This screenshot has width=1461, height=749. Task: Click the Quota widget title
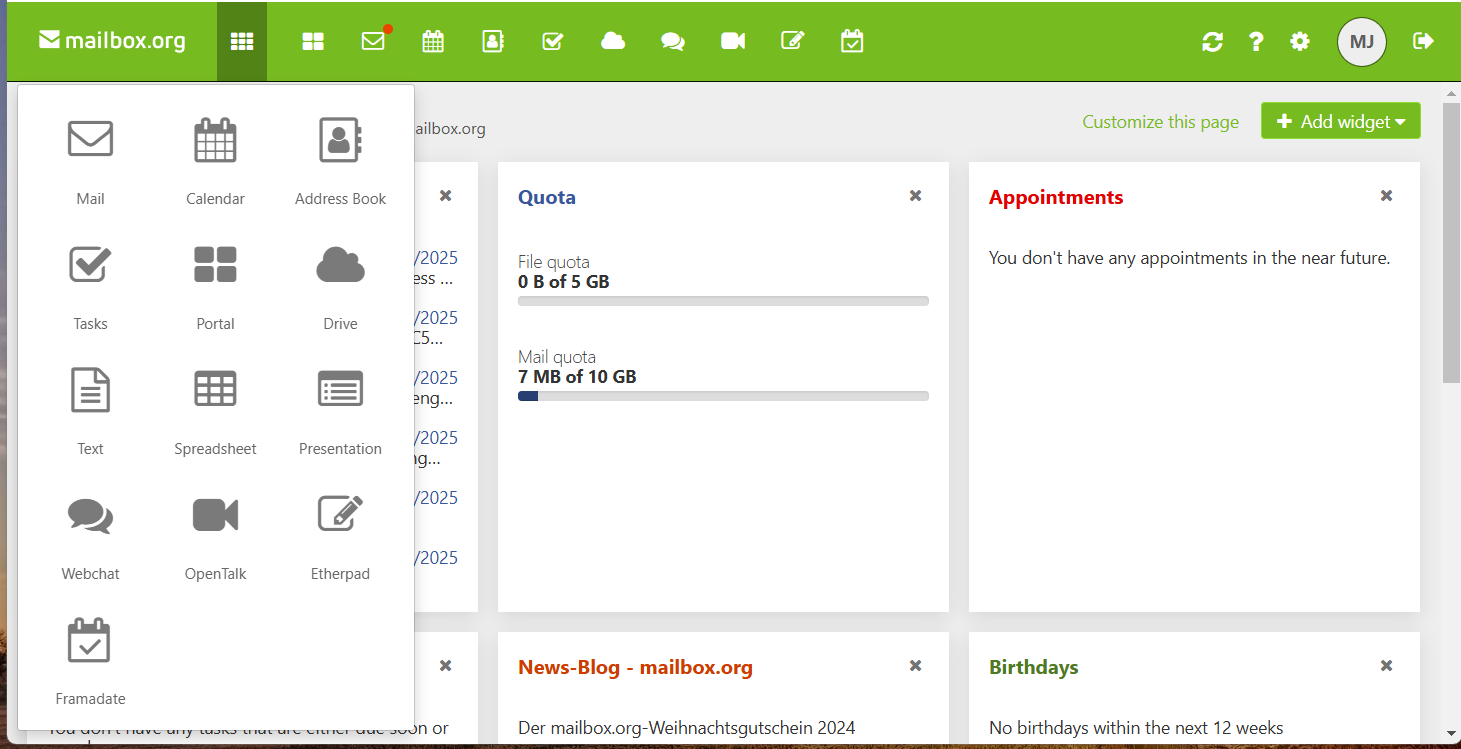(547, 197)
